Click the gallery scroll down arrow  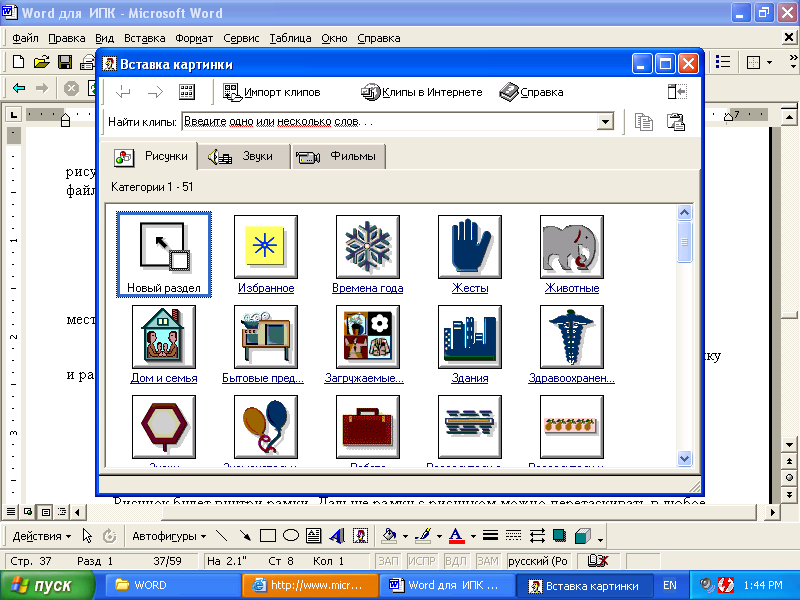(x=684, y=458)
